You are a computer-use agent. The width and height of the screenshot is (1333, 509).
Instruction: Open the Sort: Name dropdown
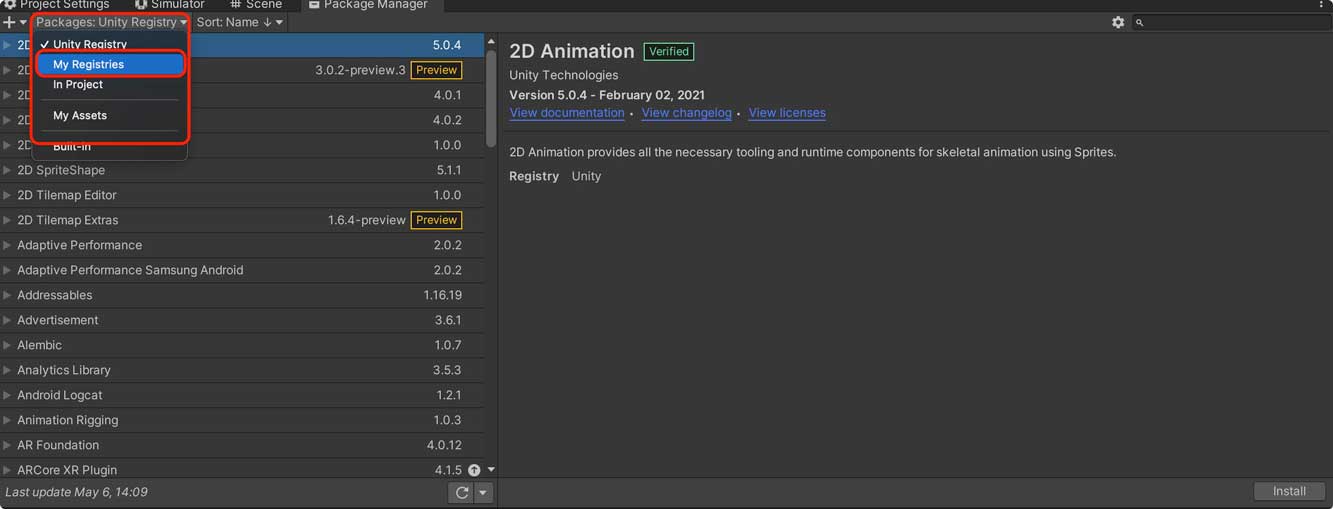tap(239, 22)
